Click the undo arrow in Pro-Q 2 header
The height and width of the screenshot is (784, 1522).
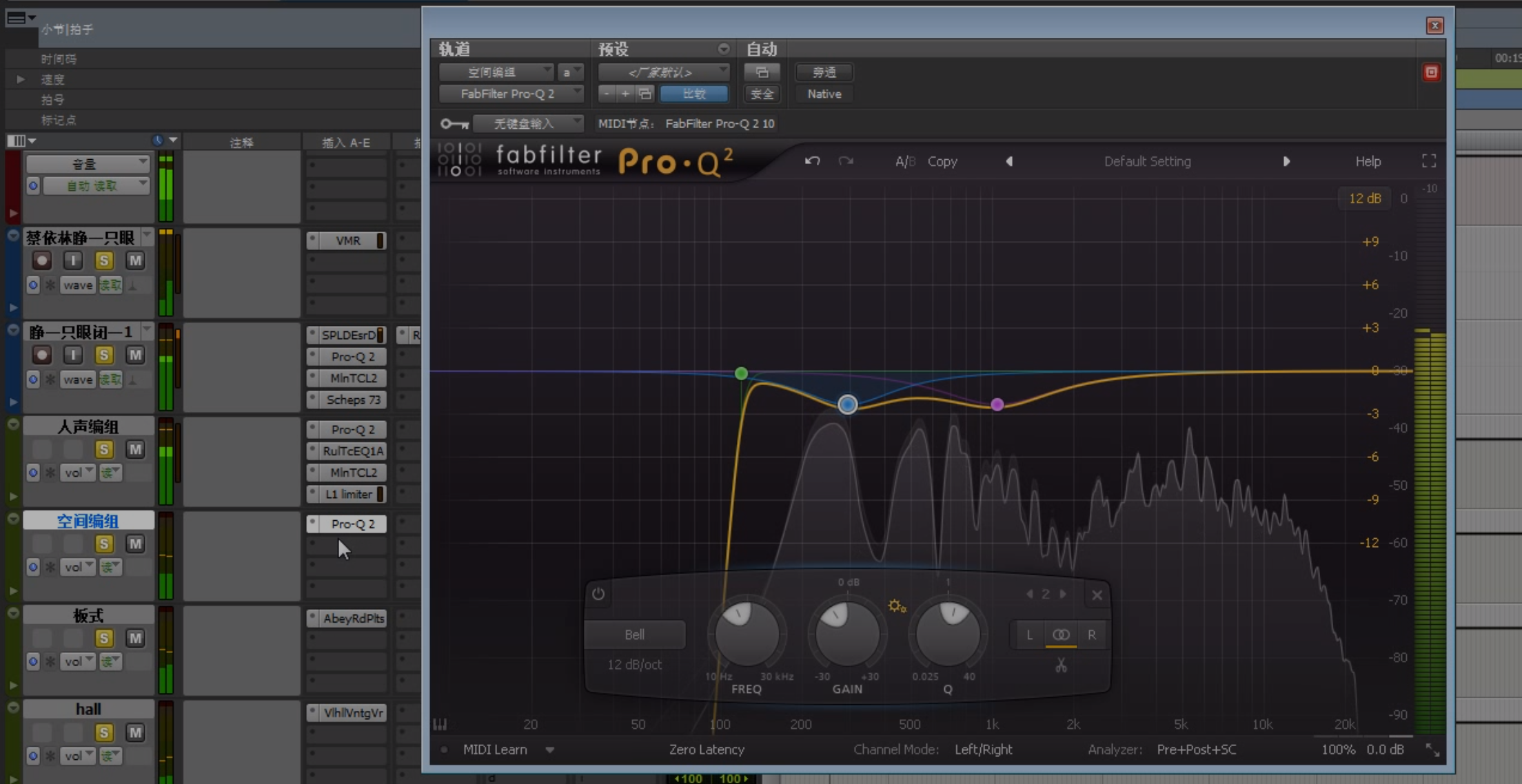pos(812,161)
